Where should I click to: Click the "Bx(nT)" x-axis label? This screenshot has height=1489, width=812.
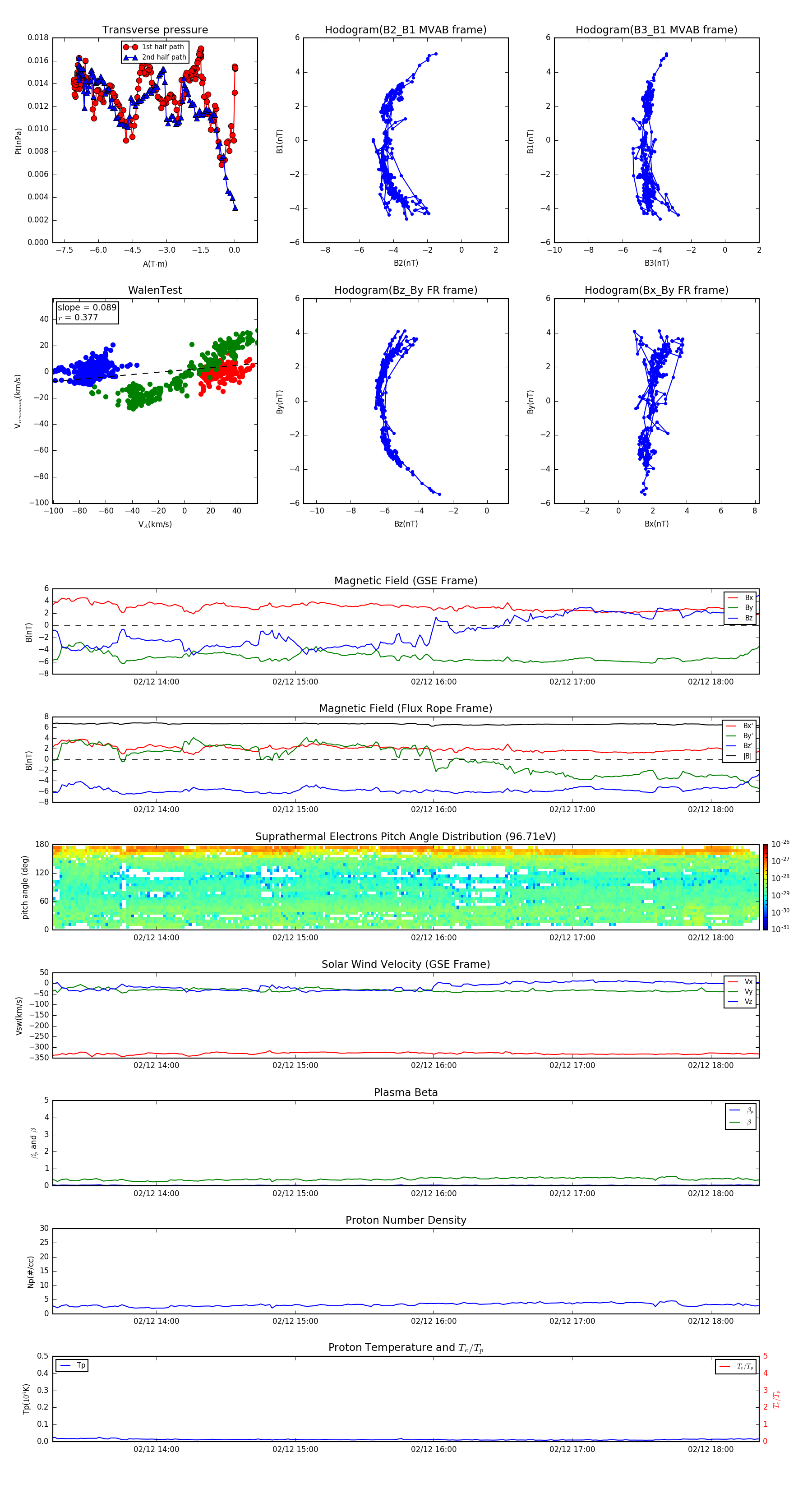(656, 524)
